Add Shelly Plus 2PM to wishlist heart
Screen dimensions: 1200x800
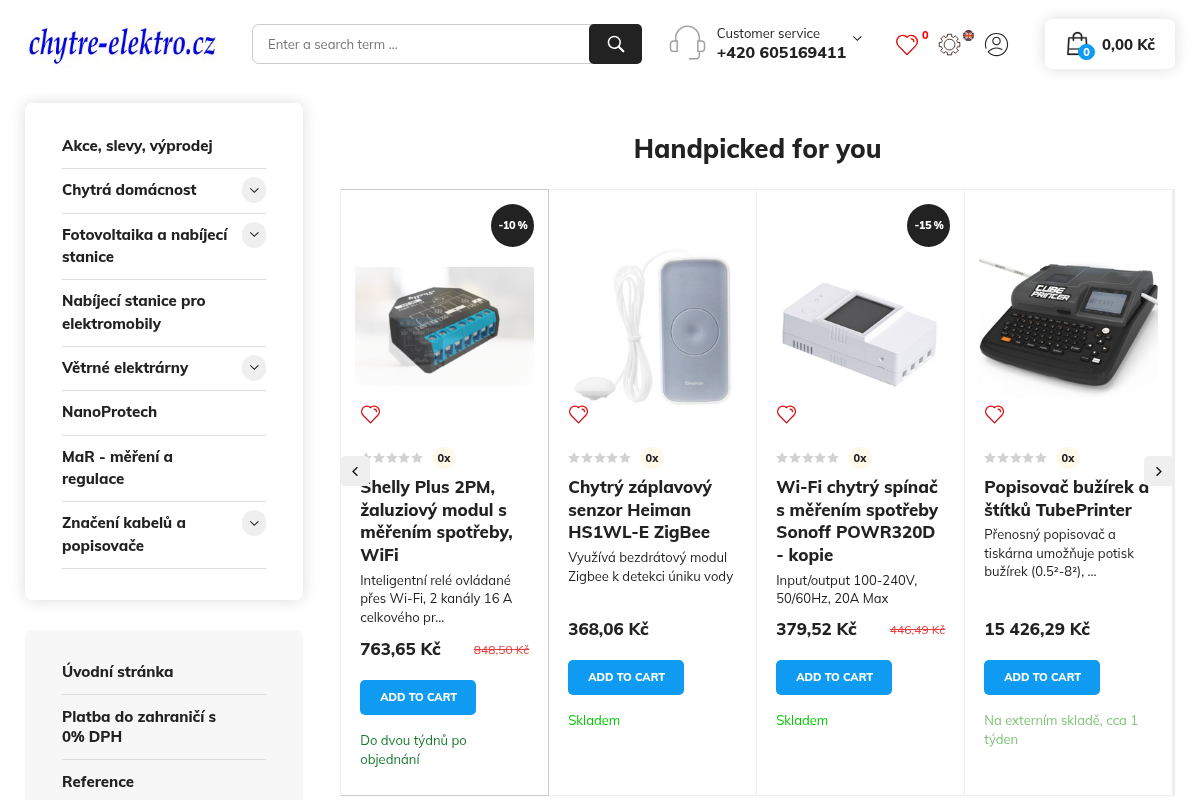(370, 414)
